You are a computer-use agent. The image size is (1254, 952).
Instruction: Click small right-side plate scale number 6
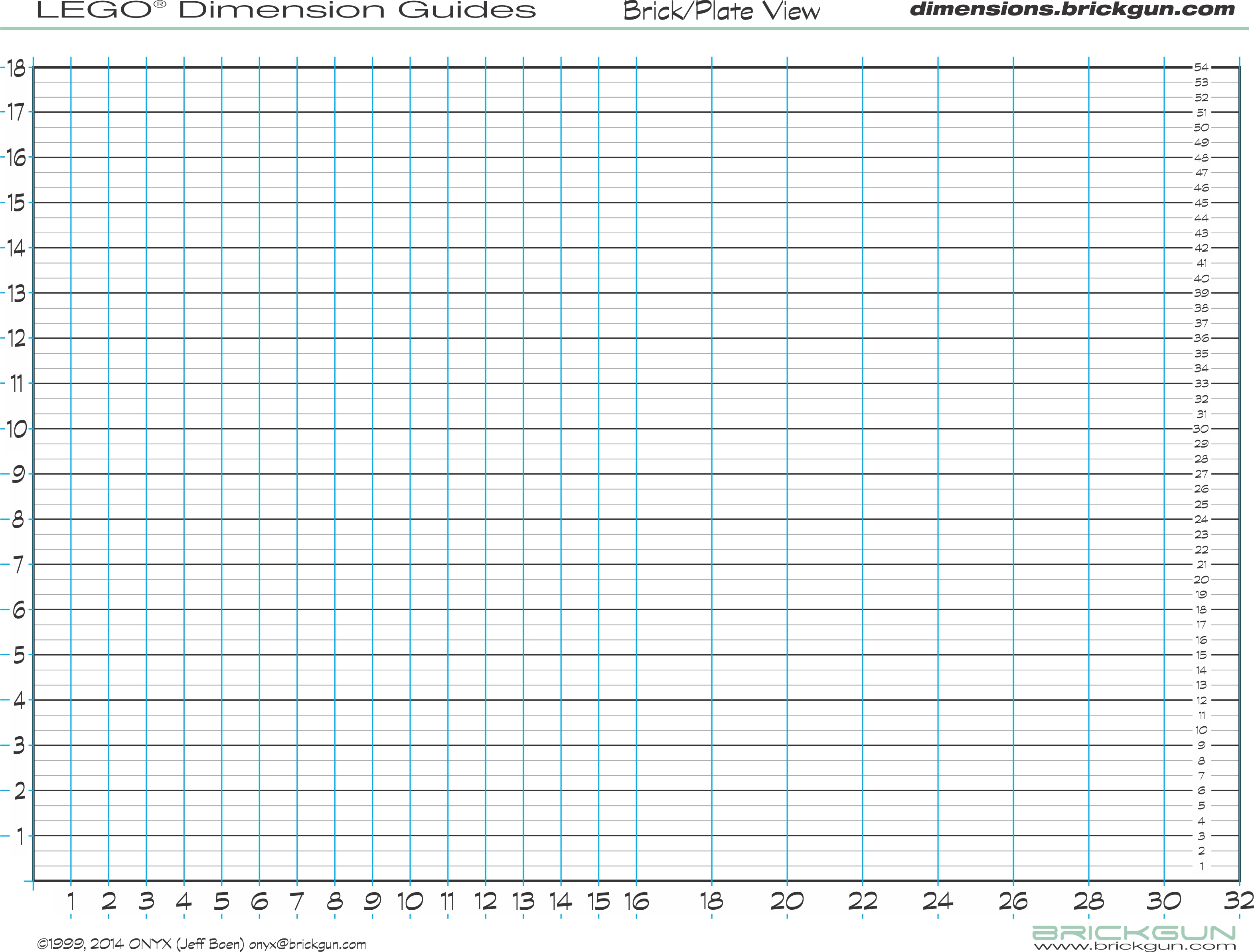tap(1201, 790)
